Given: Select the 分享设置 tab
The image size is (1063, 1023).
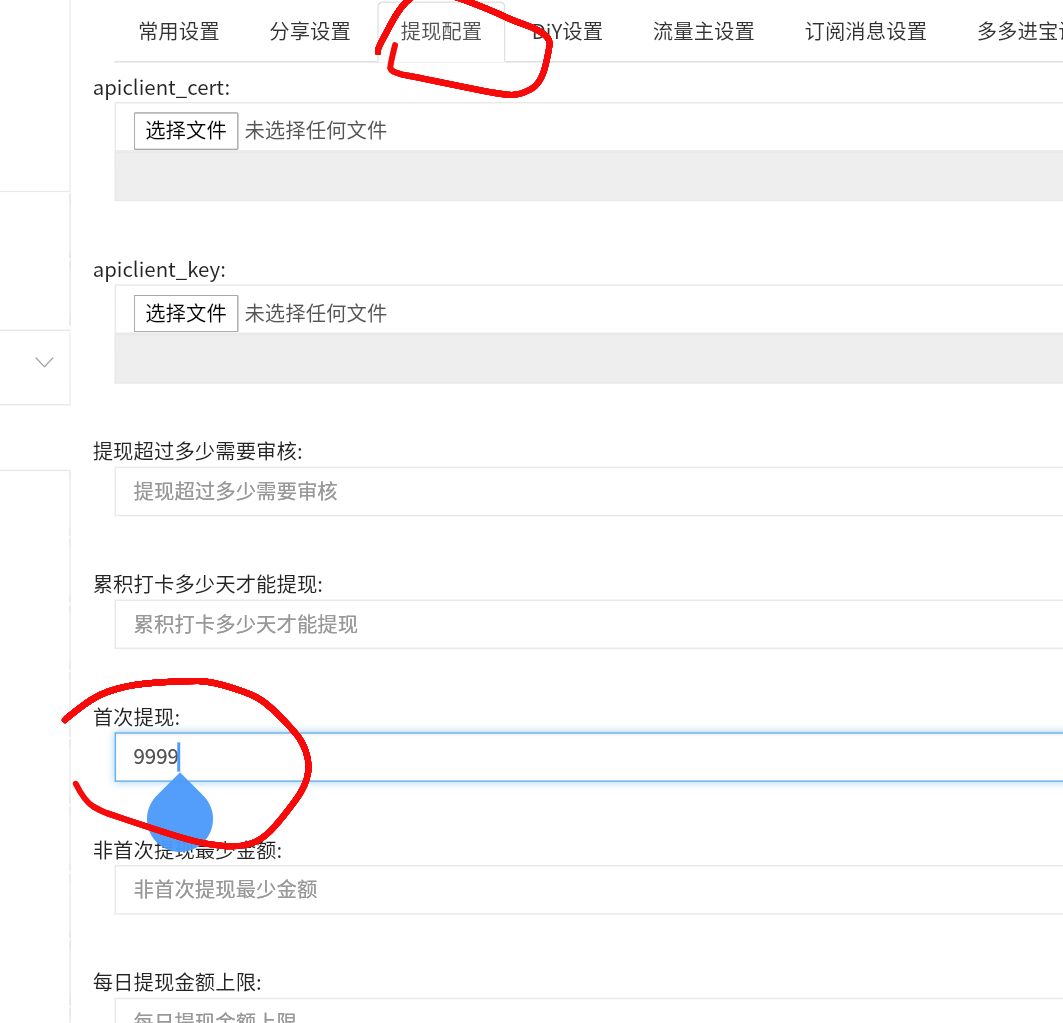Looking at the screenshot, I should click(x=310, y=31).
